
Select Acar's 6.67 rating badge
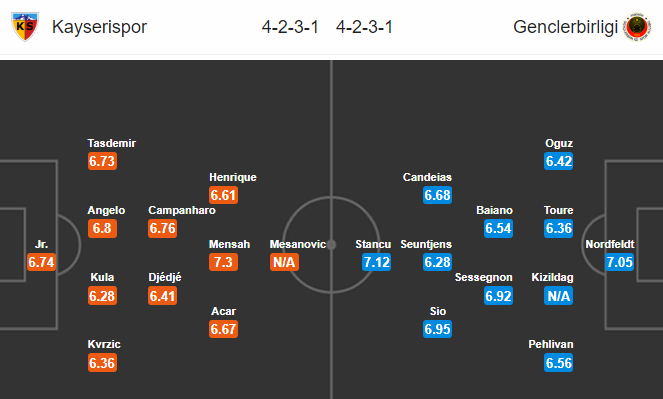223,329
